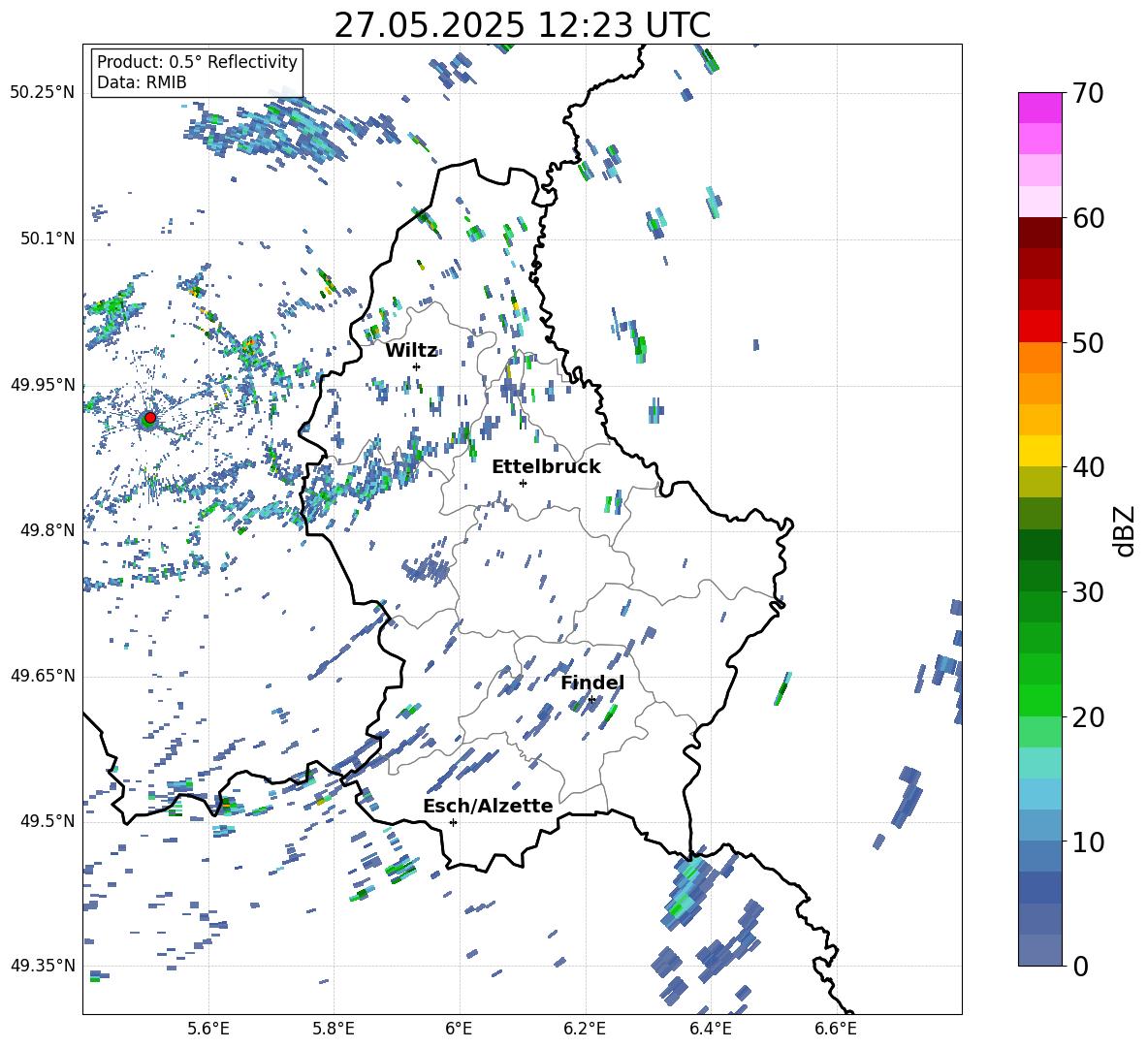The width and height of the screenshot is (1148, 1048).
Task: Click the Esch/Alzette station cross marker
Action: tap(453, 822)
